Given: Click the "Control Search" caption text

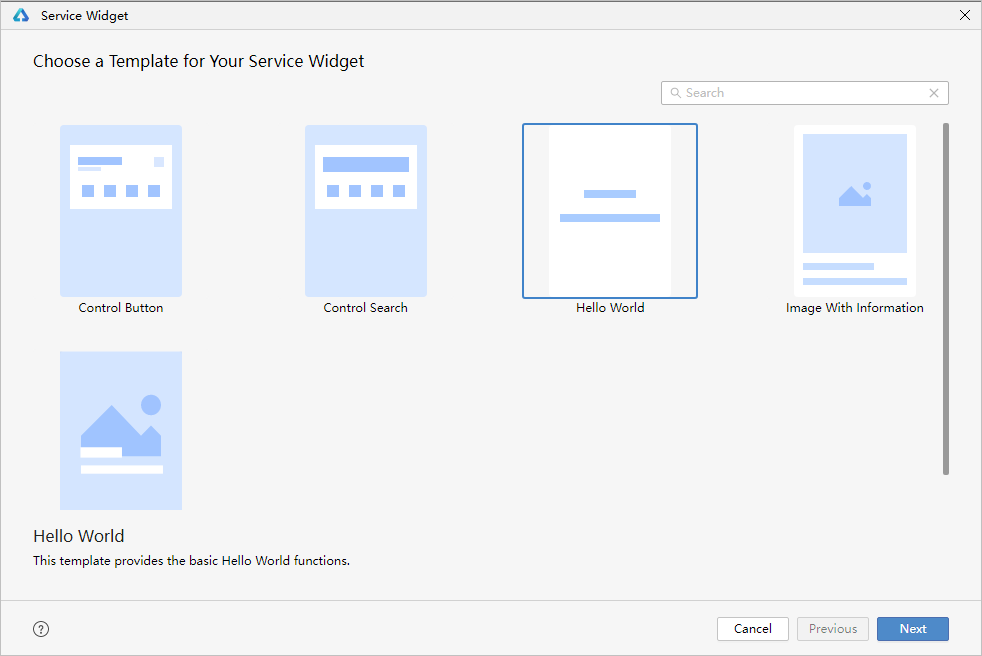Looking at the screenshot, I should point(366,308).
